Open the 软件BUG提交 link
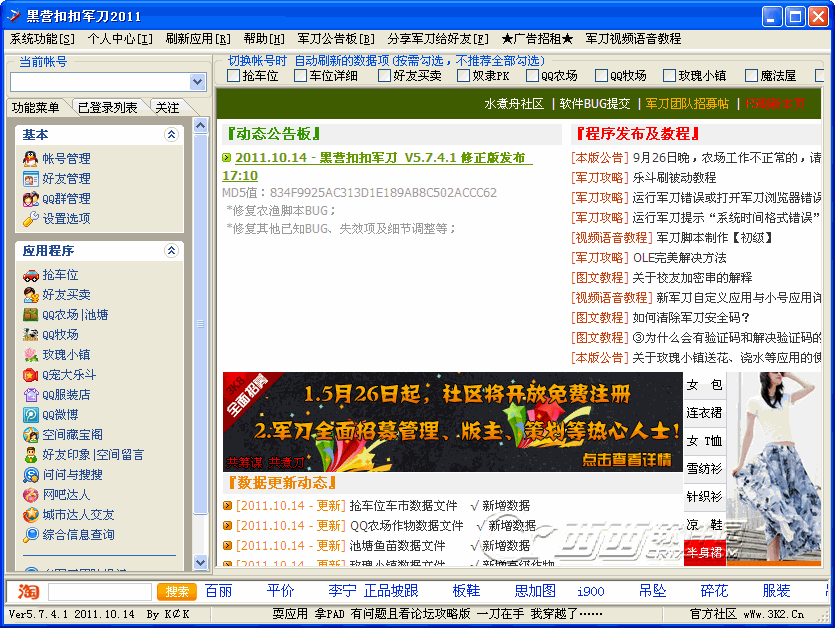 [595, 104]
